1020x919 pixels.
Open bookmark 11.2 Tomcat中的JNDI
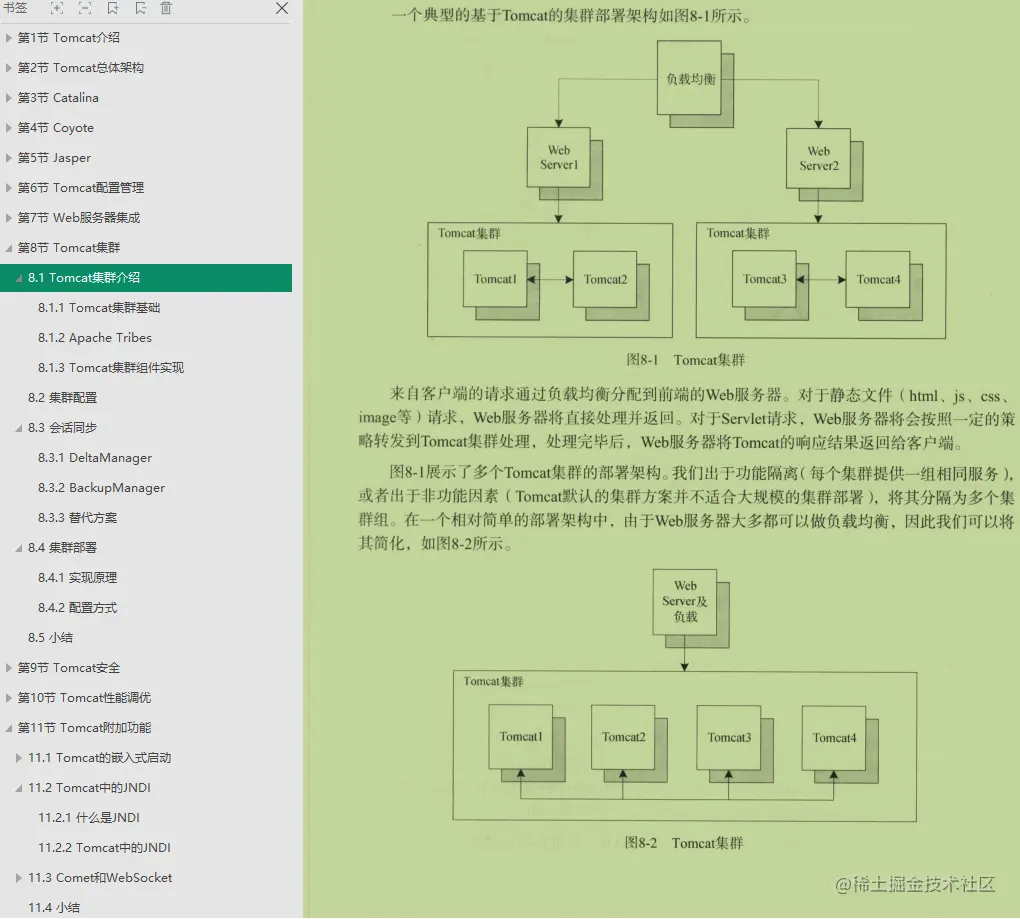coord(89,788)
